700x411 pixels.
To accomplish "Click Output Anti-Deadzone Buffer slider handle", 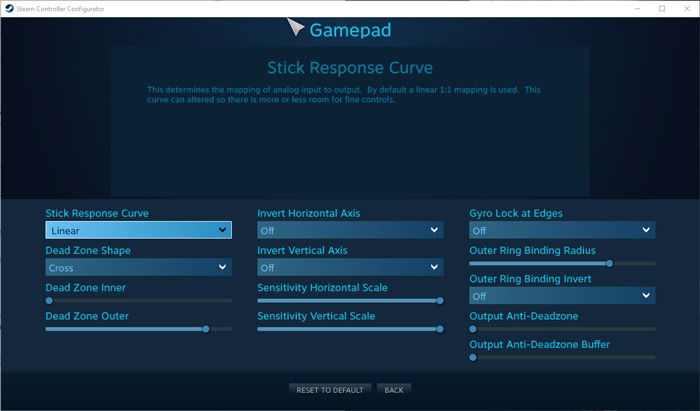I will tap(473, 357).
